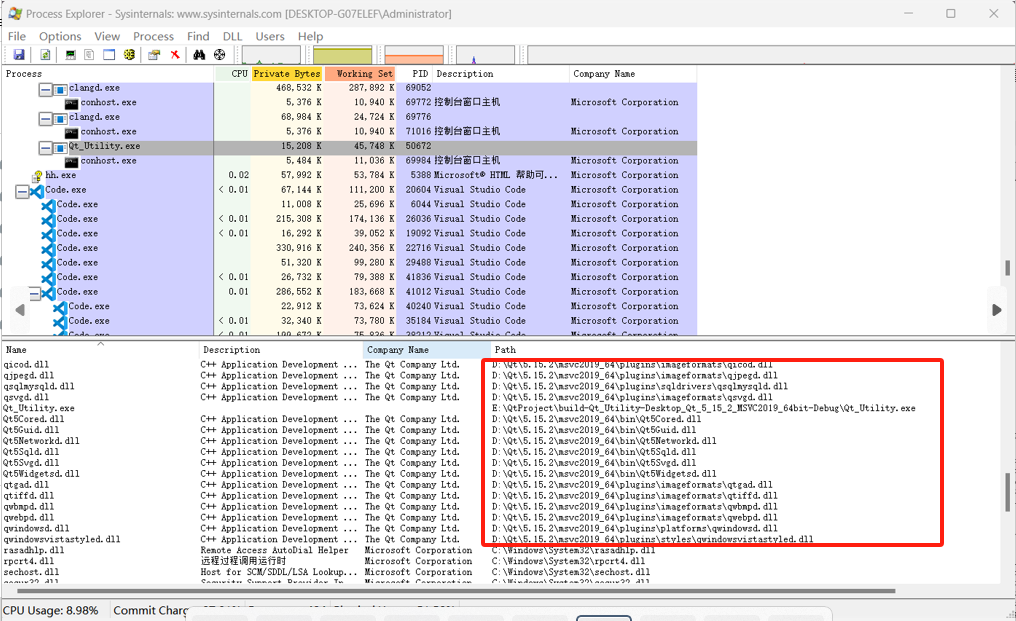Open the Users menu

pos(270,36)
